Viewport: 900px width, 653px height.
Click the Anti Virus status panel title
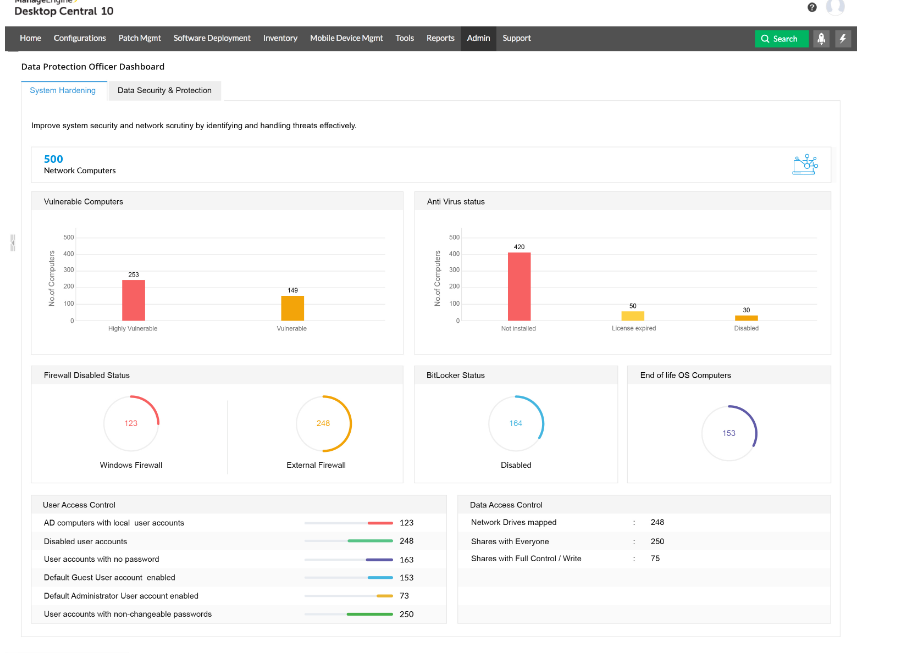(x=456, y=201)
